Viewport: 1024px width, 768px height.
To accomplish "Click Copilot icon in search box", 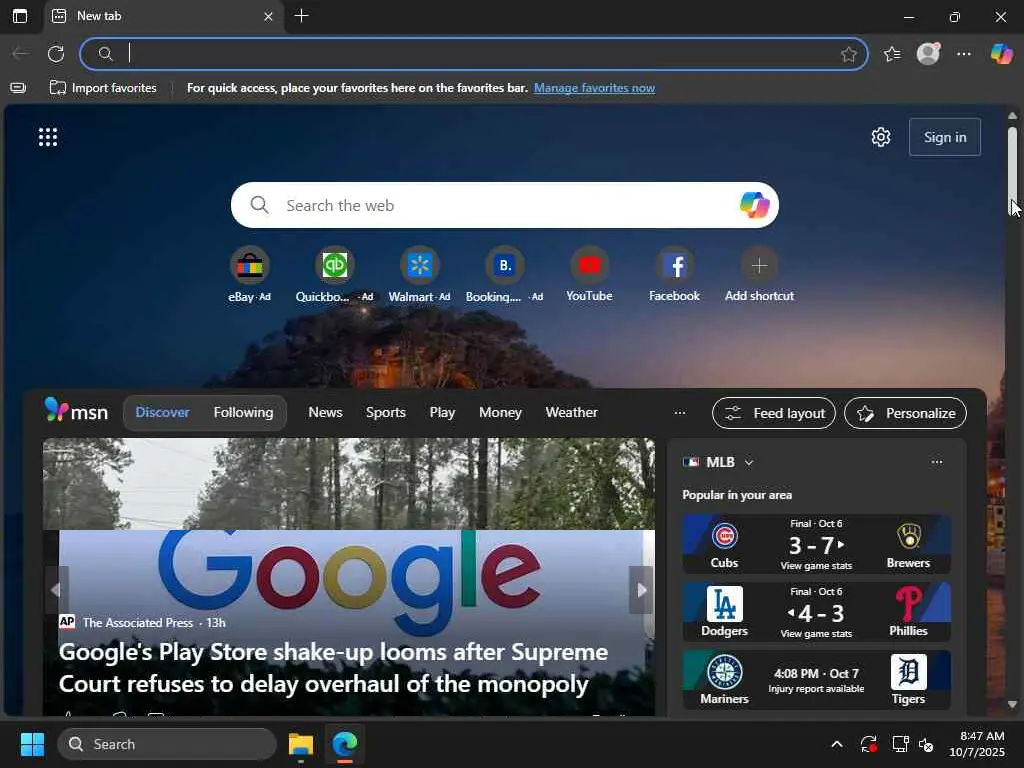I will point(754,205).
